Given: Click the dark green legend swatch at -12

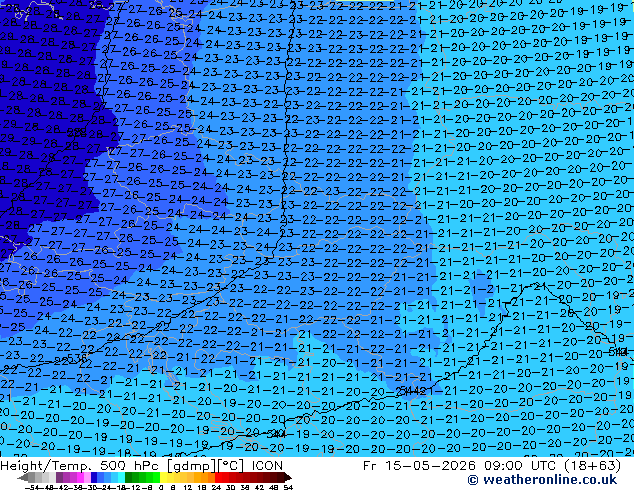Looking at the screenshot, I should (x=129, y=477).
